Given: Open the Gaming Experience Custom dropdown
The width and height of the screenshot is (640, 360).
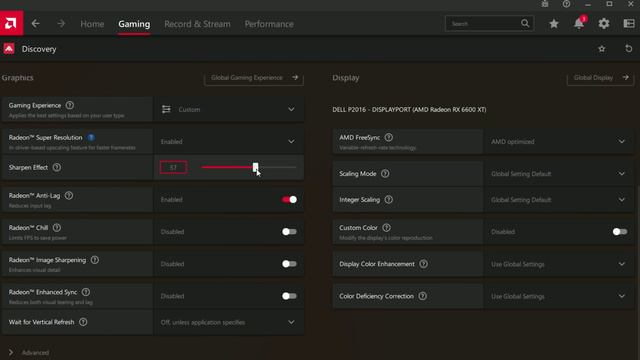Looking at the screenshot, I should point(229,109).
